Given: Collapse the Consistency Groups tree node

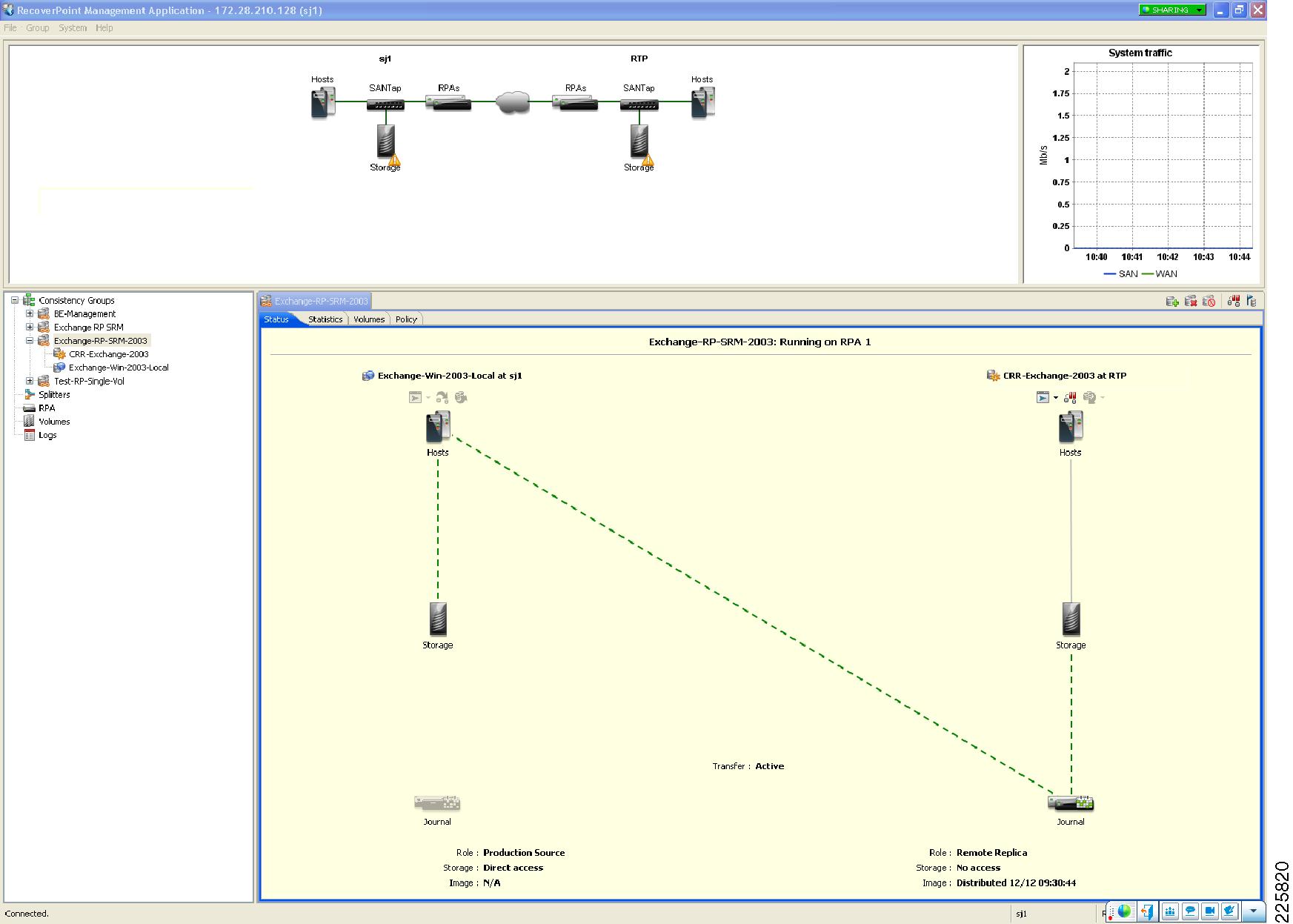Looking at the screenshot, I should click(x=14, y=300).
